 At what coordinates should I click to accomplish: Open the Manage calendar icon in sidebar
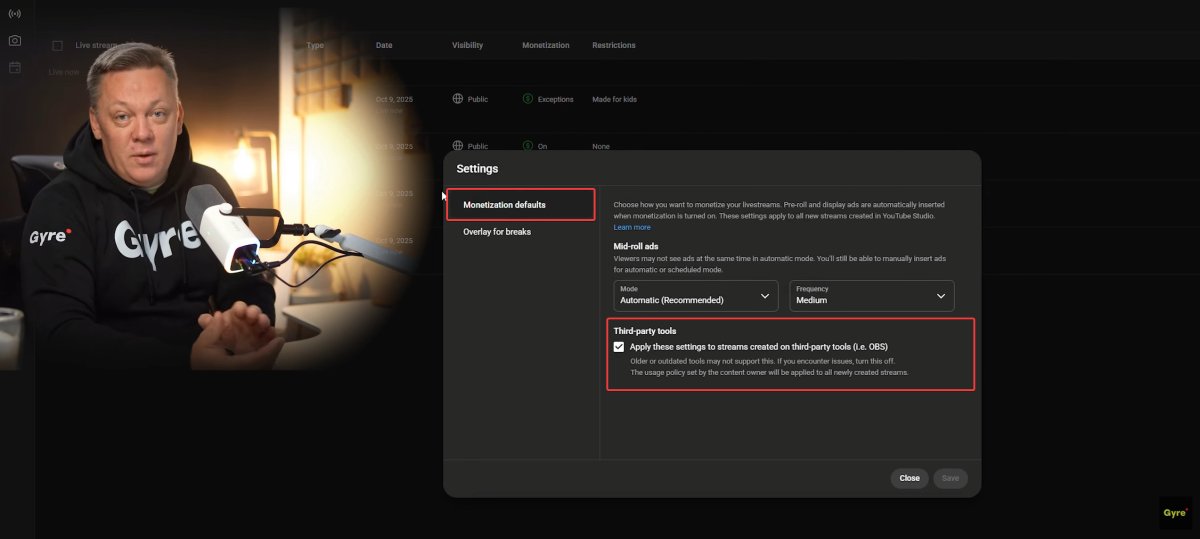(x=14, y=68)
